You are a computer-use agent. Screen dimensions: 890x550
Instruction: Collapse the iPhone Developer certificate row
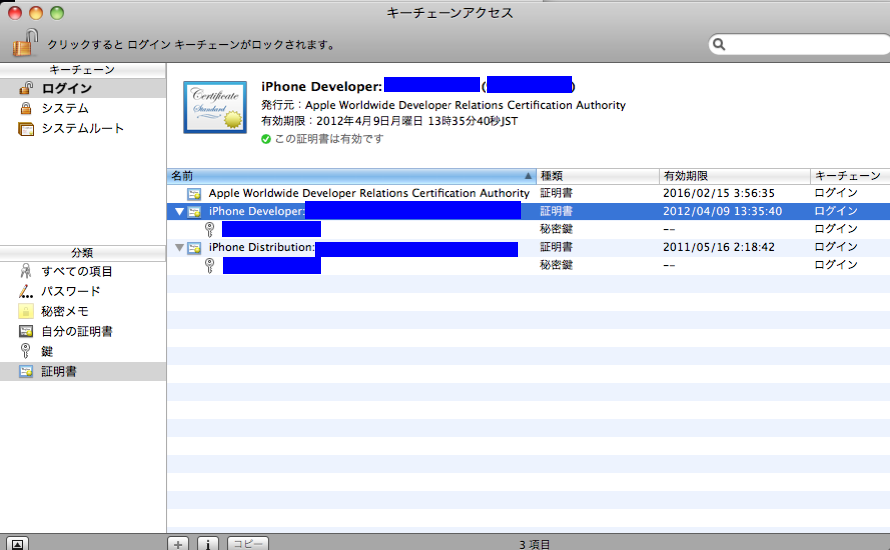pos(179,212)
